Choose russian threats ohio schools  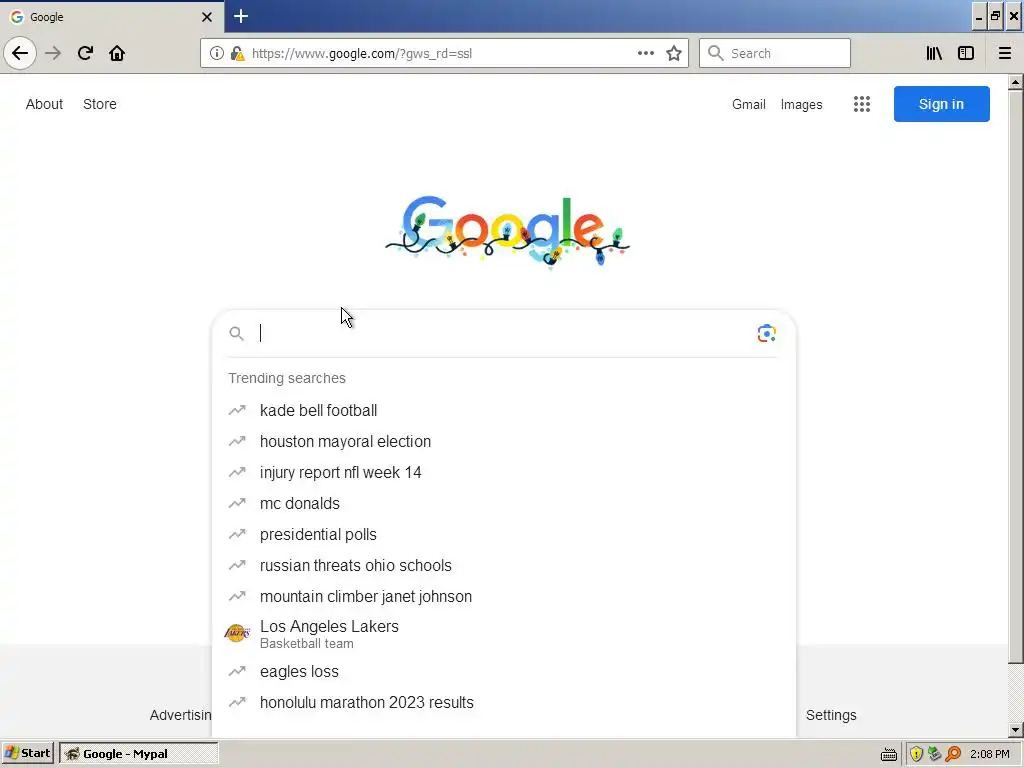504,566
